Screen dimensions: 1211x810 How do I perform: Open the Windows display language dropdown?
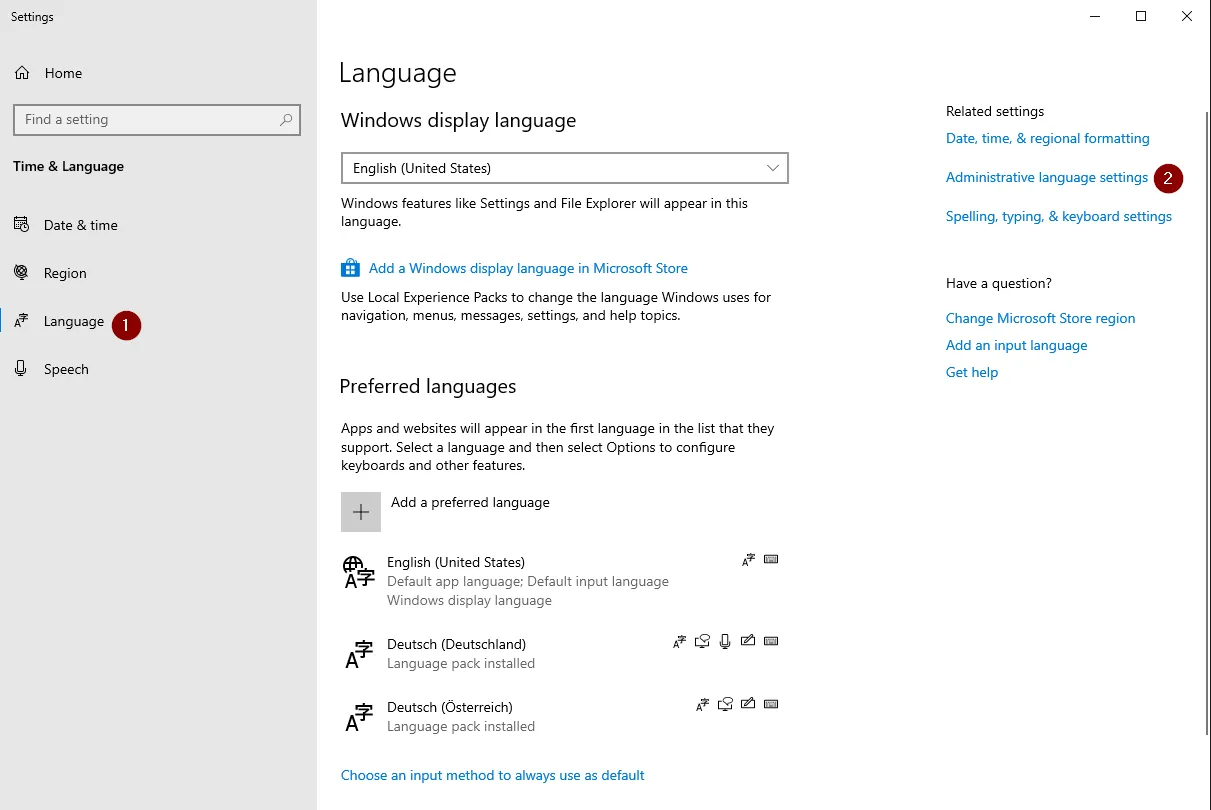(564, 168)
